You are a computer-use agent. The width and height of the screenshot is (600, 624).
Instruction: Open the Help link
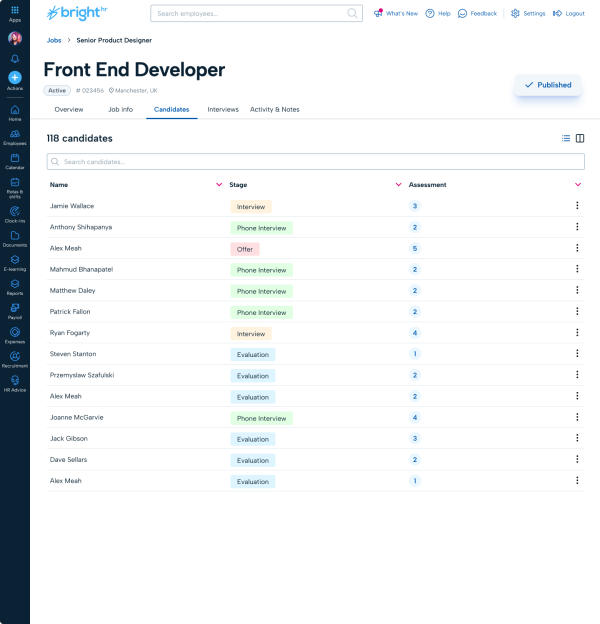(x=438, y=14)
